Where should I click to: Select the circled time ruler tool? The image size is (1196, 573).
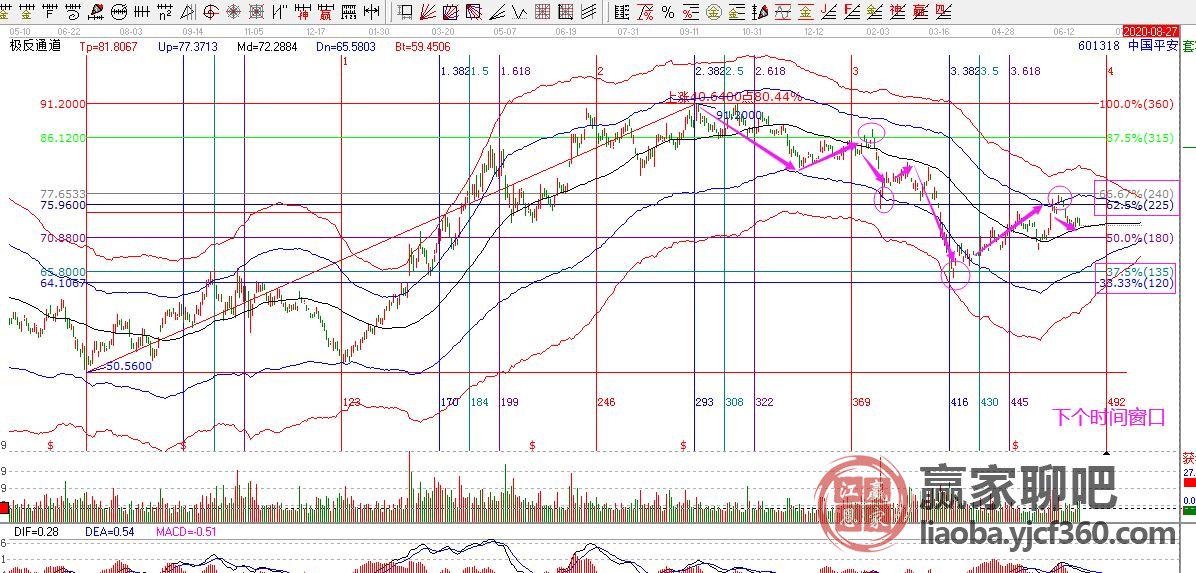119,11
